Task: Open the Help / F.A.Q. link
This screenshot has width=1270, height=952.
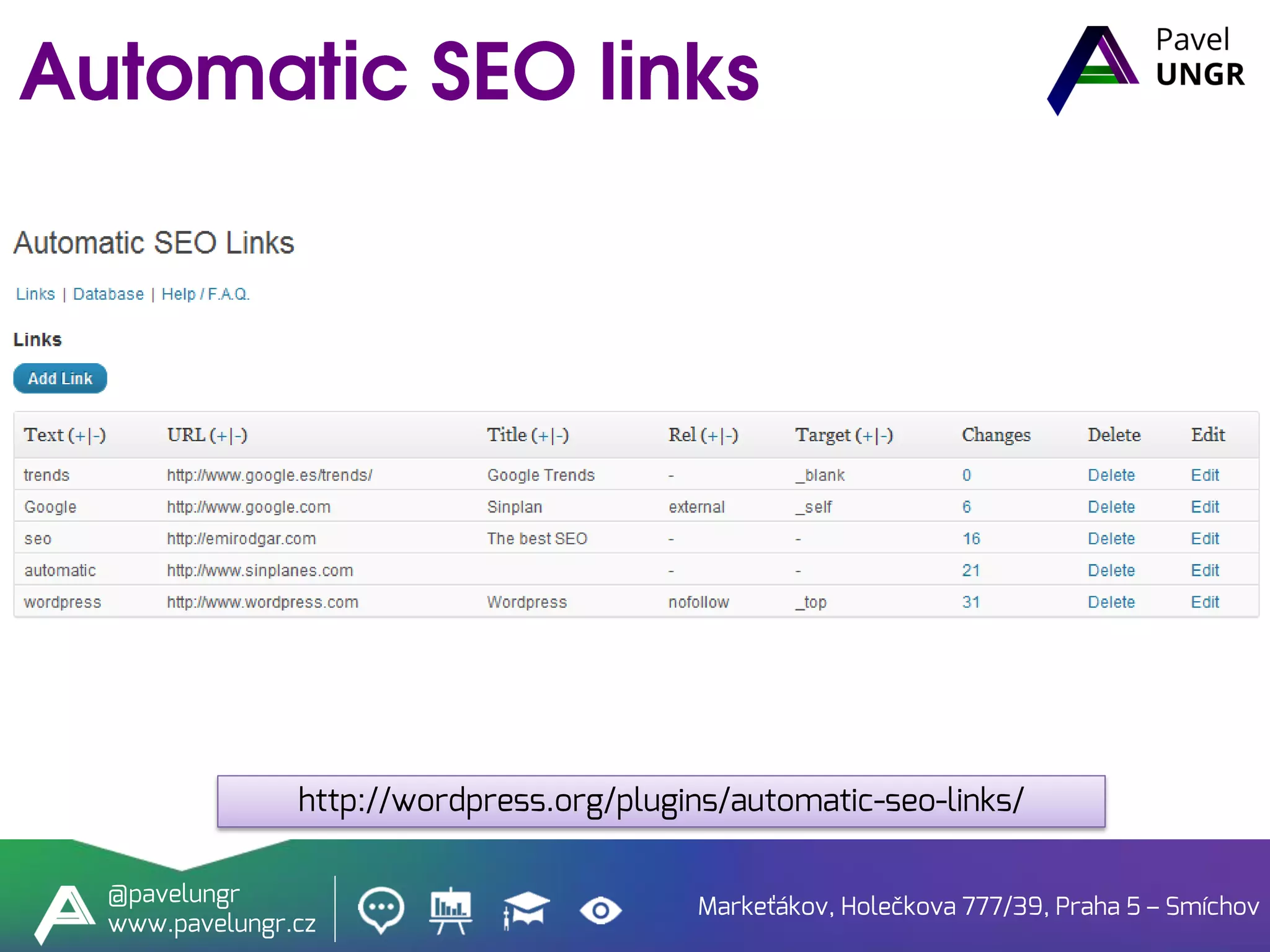Action: pos(205,294)
